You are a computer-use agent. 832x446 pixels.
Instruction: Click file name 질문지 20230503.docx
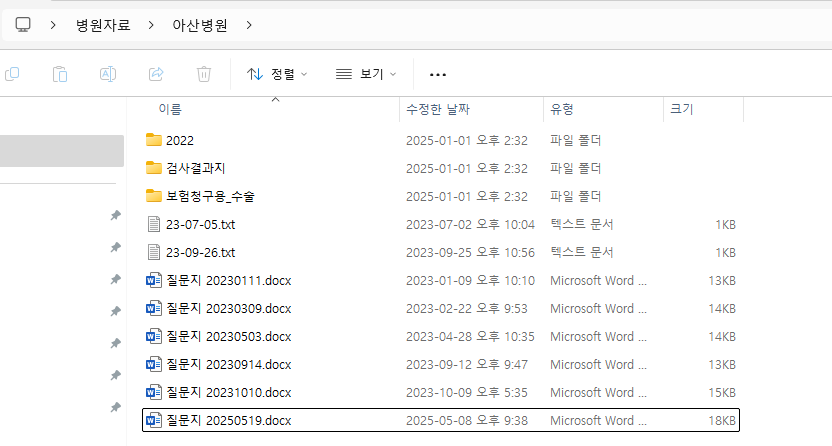pos(229,337)
